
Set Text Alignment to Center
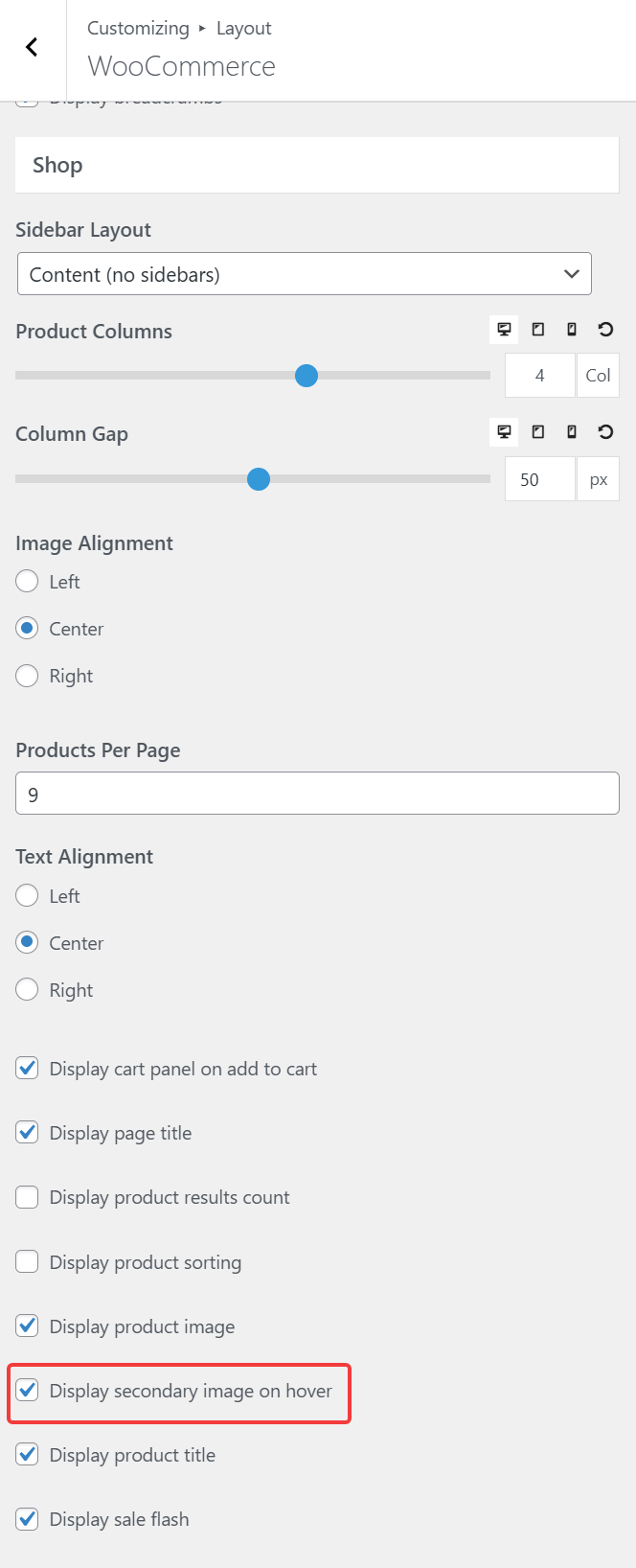click(27, 943)
